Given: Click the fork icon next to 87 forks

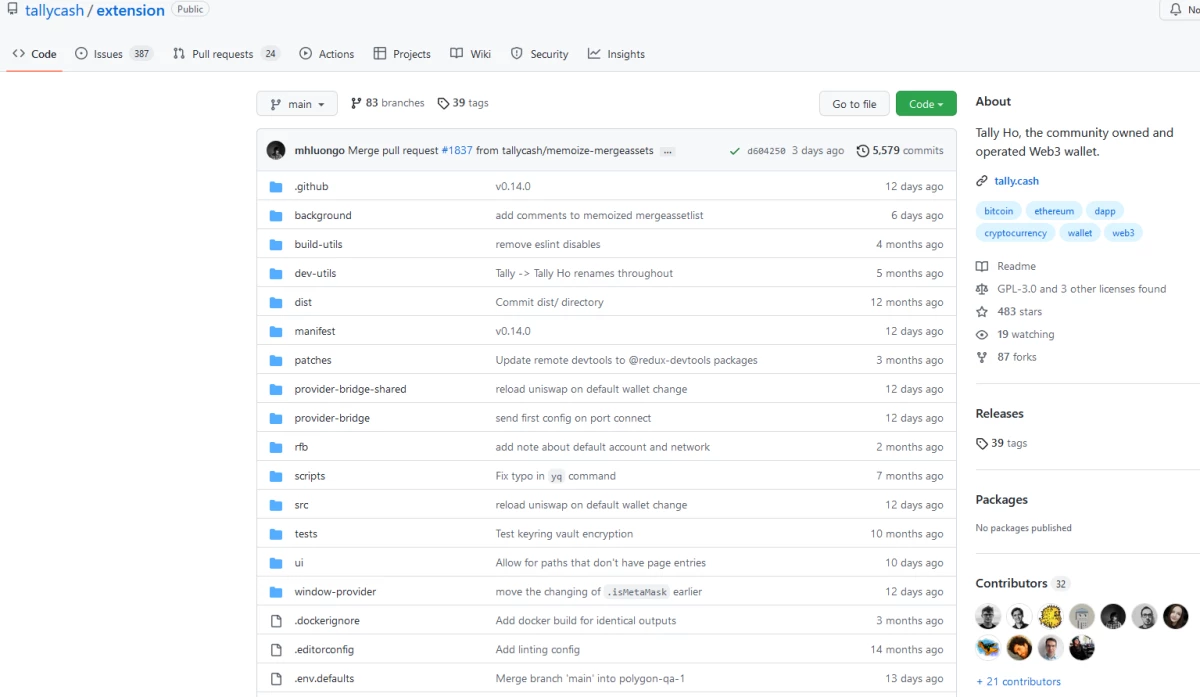Looking at the screenshot, I should (982, 357).
